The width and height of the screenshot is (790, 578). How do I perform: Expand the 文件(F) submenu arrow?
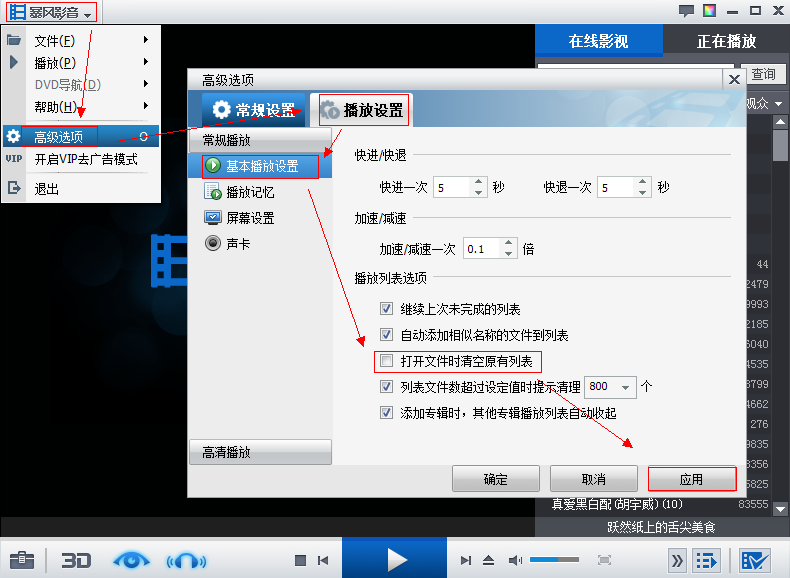146,40
